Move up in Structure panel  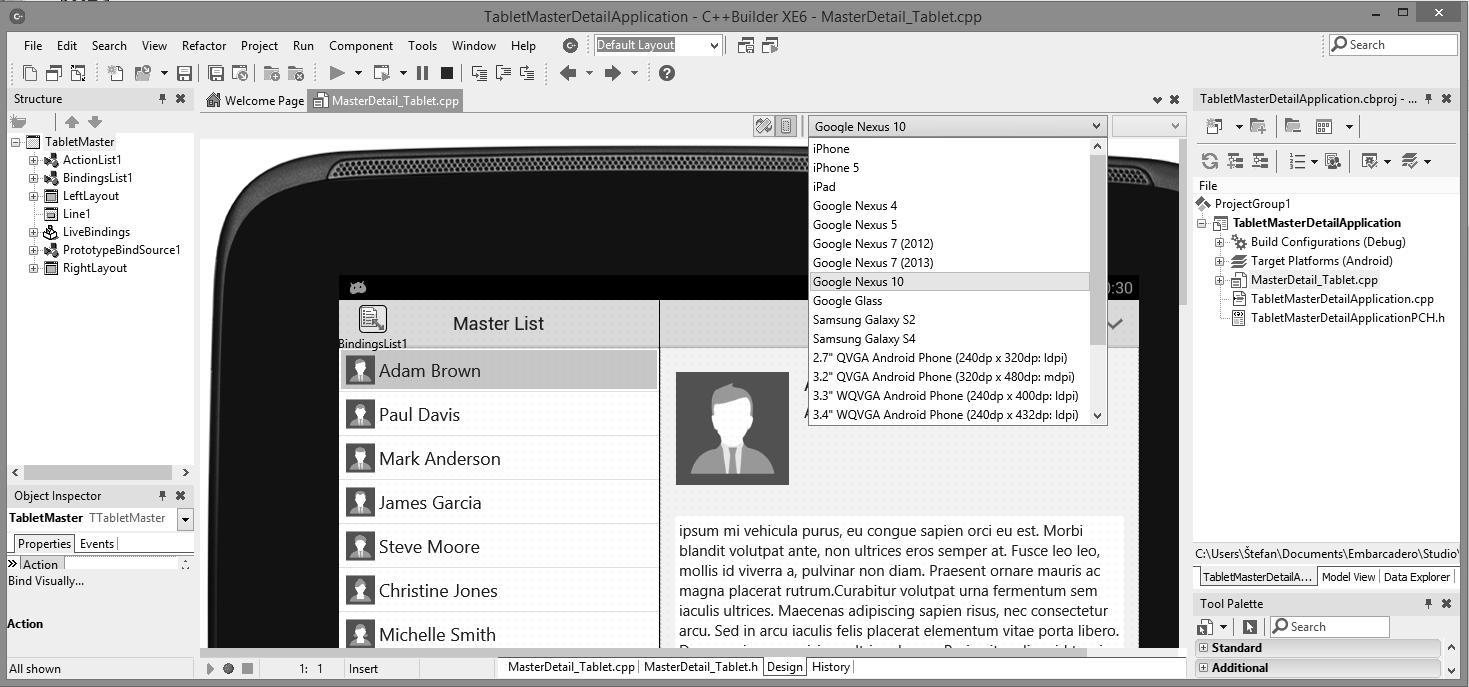pos(71,122)
